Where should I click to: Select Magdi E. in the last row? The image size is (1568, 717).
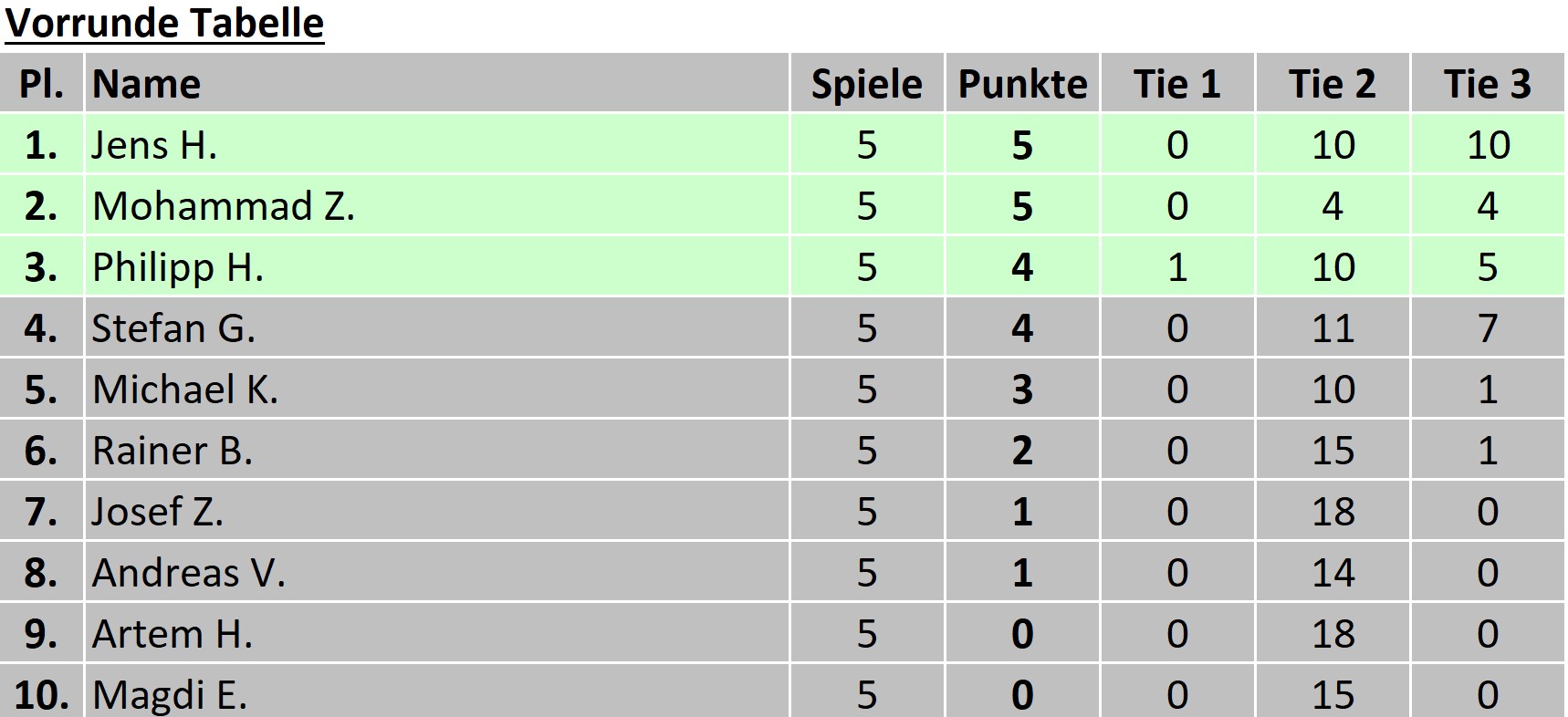tap(170, 695)
